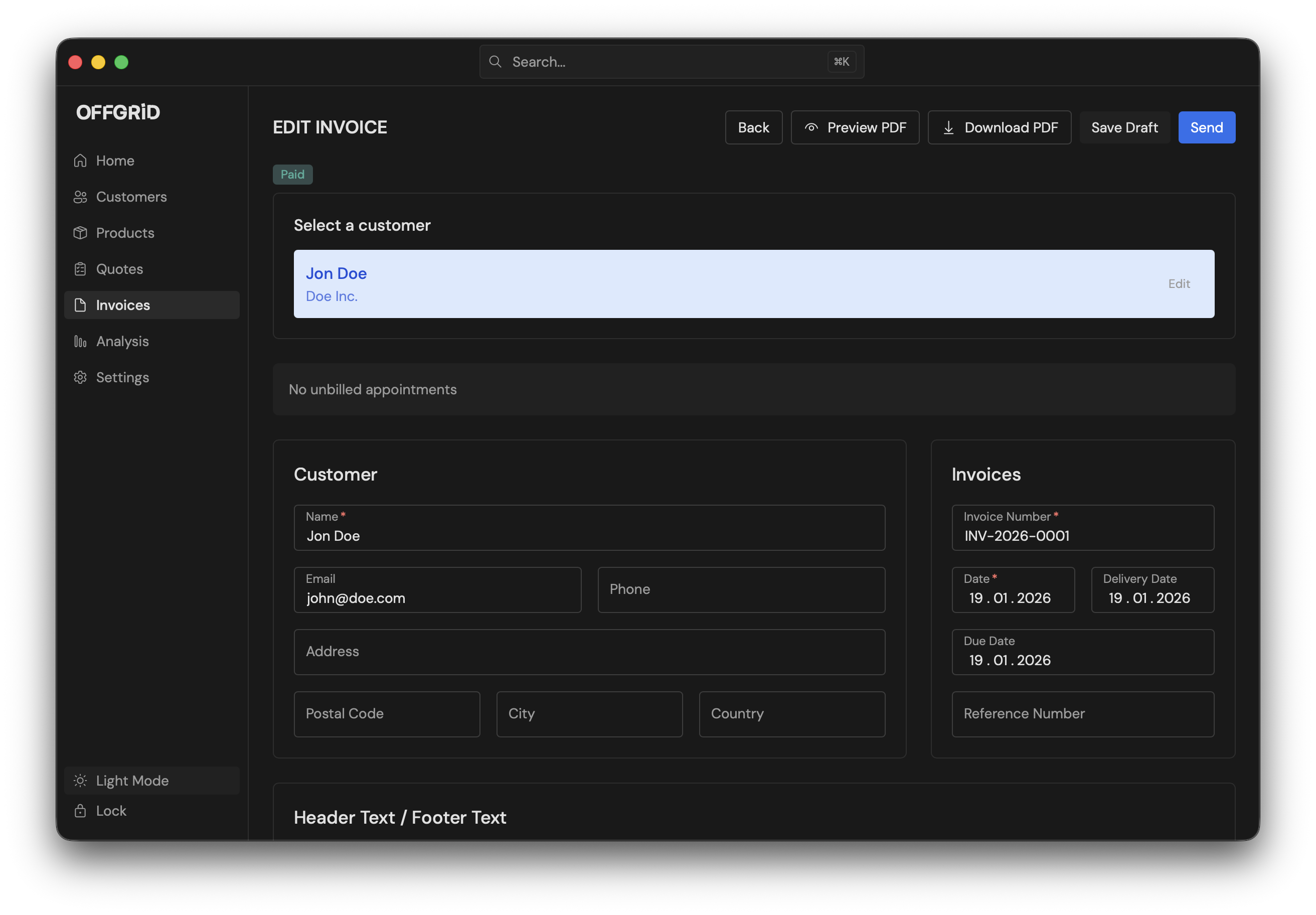Switch to the Invoices section in sidebar
The image size is (1316, 915).
coord(123,305)
